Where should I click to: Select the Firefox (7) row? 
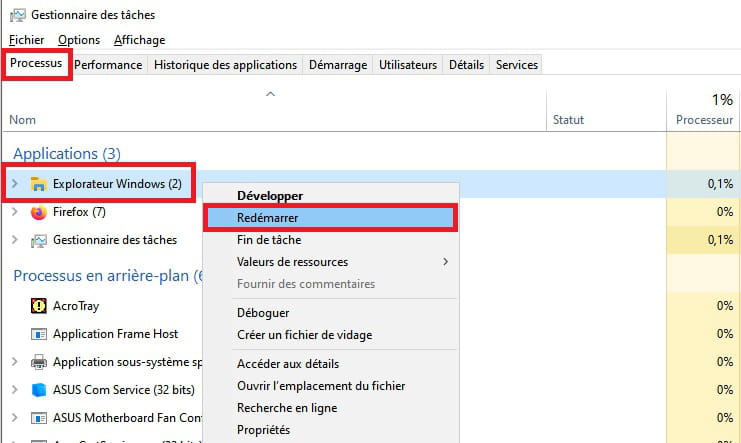coord(79,212)
